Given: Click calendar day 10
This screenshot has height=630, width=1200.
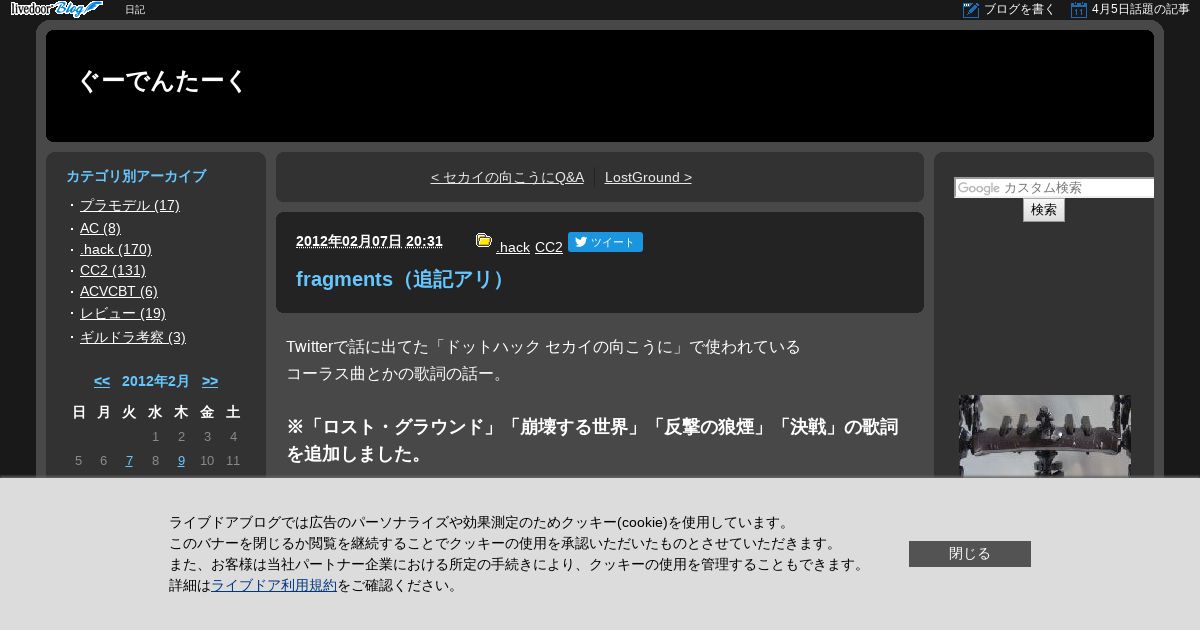Looking at the screenshot, I should pos(207,461).
